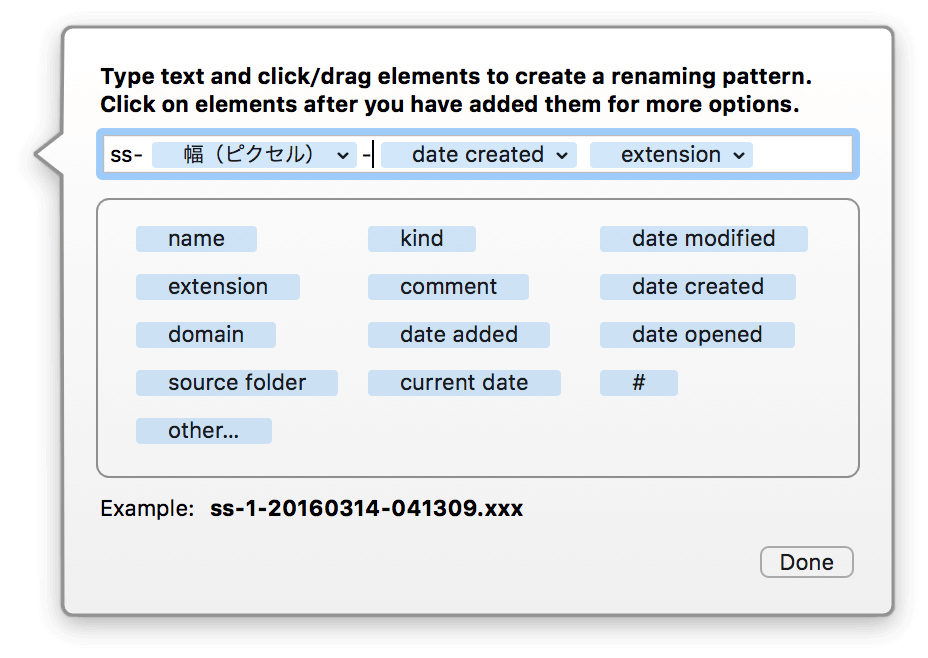Add the # counter token

click(639, 383)
